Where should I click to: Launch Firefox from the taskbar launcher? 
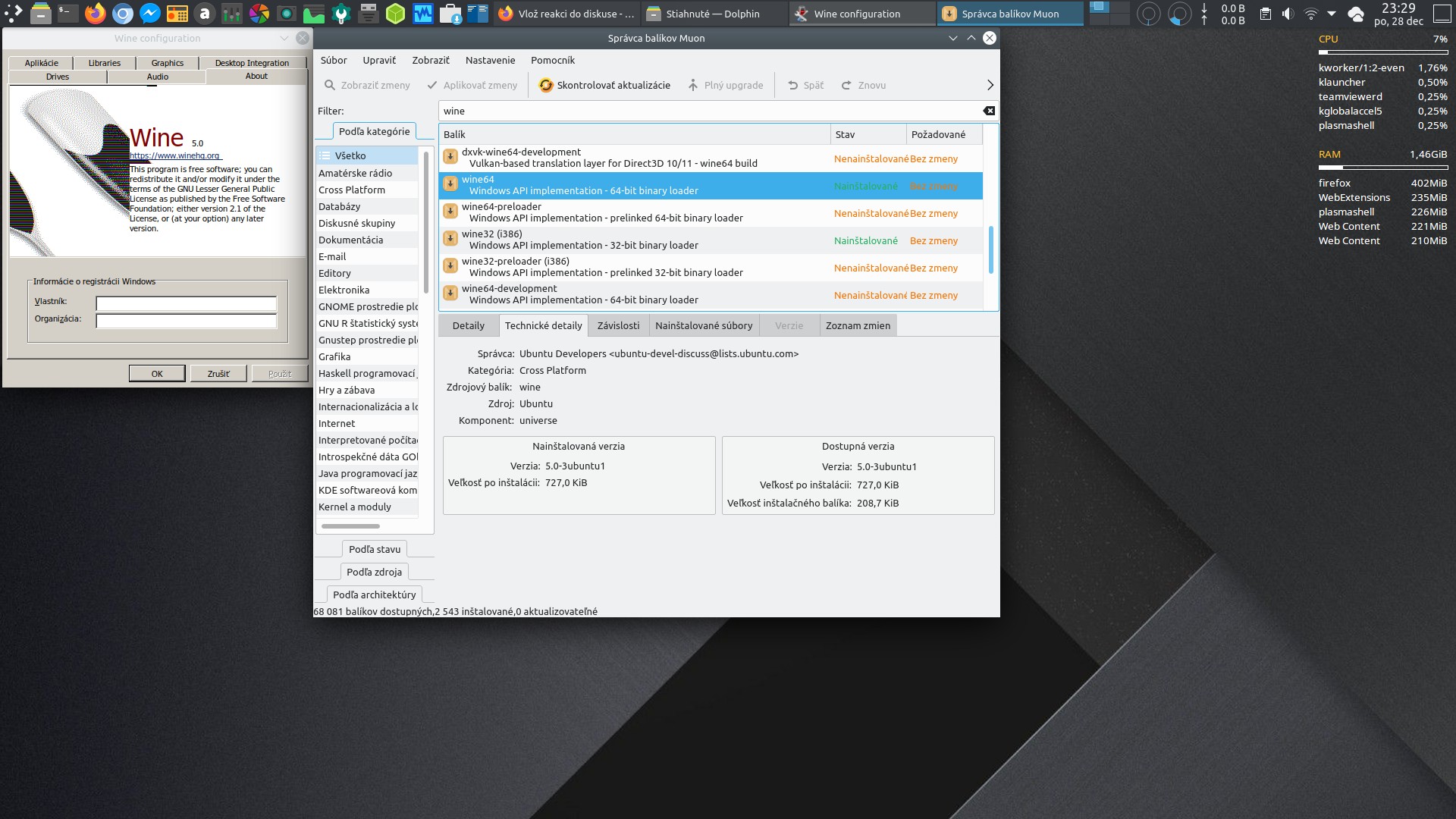coord(96,14)
